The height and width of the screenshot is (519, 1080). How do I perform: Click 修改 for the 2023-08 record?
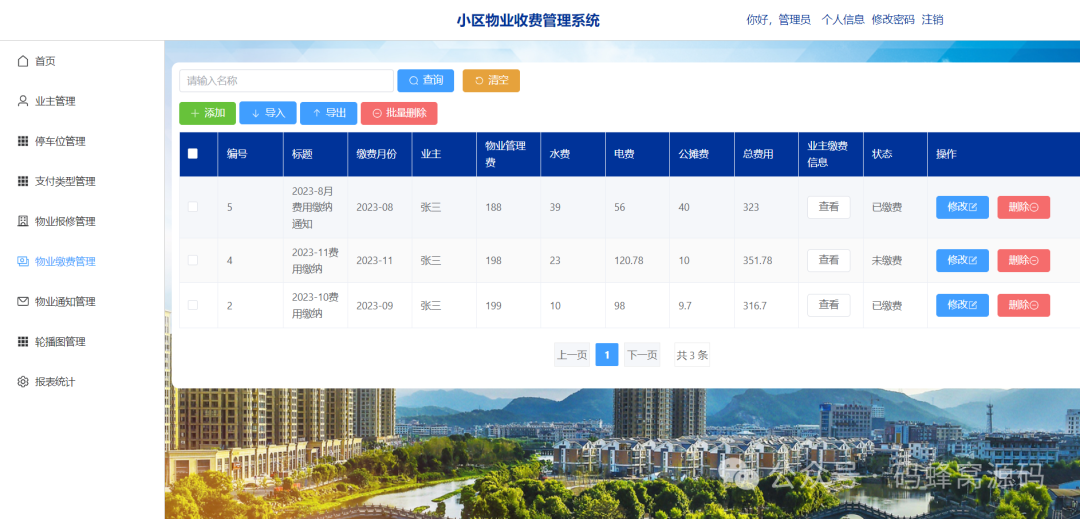coord(962,207)
